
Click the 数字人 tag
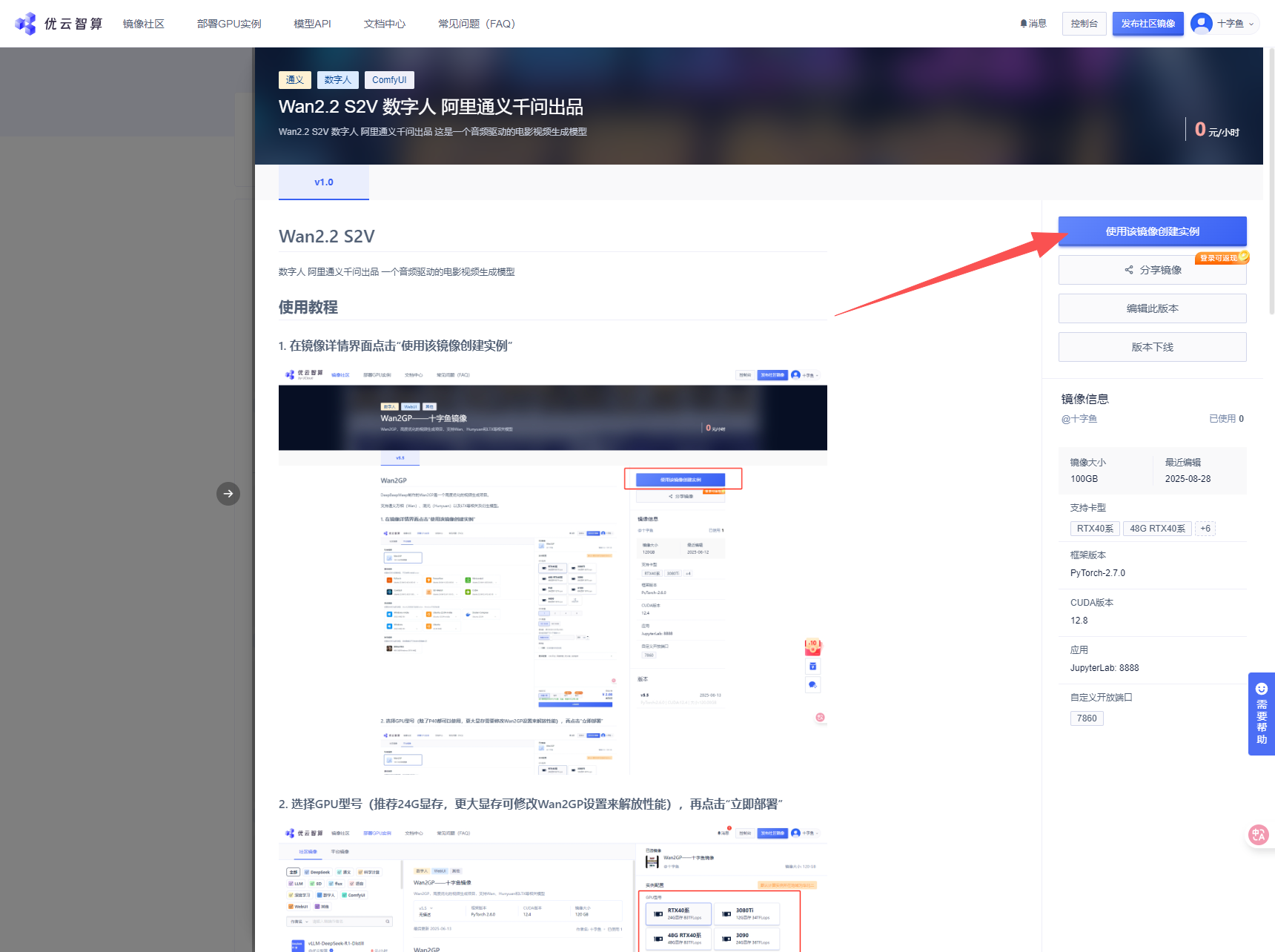(338, 80)
